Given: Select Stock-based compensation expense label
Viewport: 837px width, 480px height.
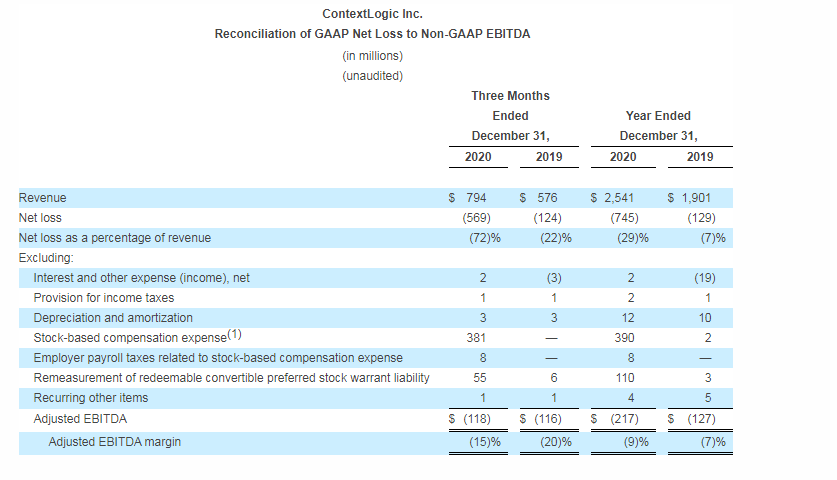Looking at the screenshot, I should tap(137, 337).
